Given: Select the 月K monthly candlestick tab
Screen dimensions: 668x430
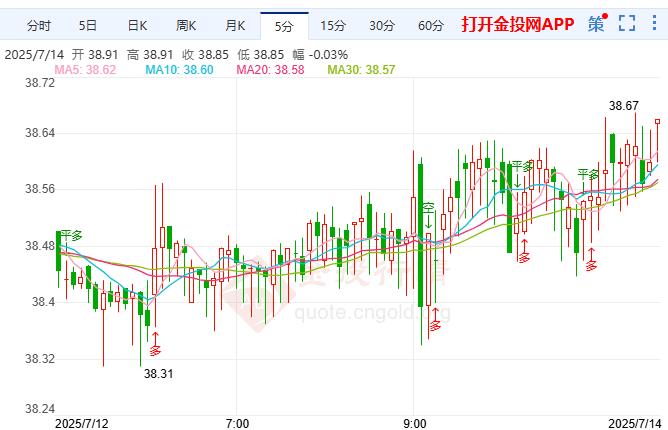Looking at the screenshot, I should [x=236, y=24].
